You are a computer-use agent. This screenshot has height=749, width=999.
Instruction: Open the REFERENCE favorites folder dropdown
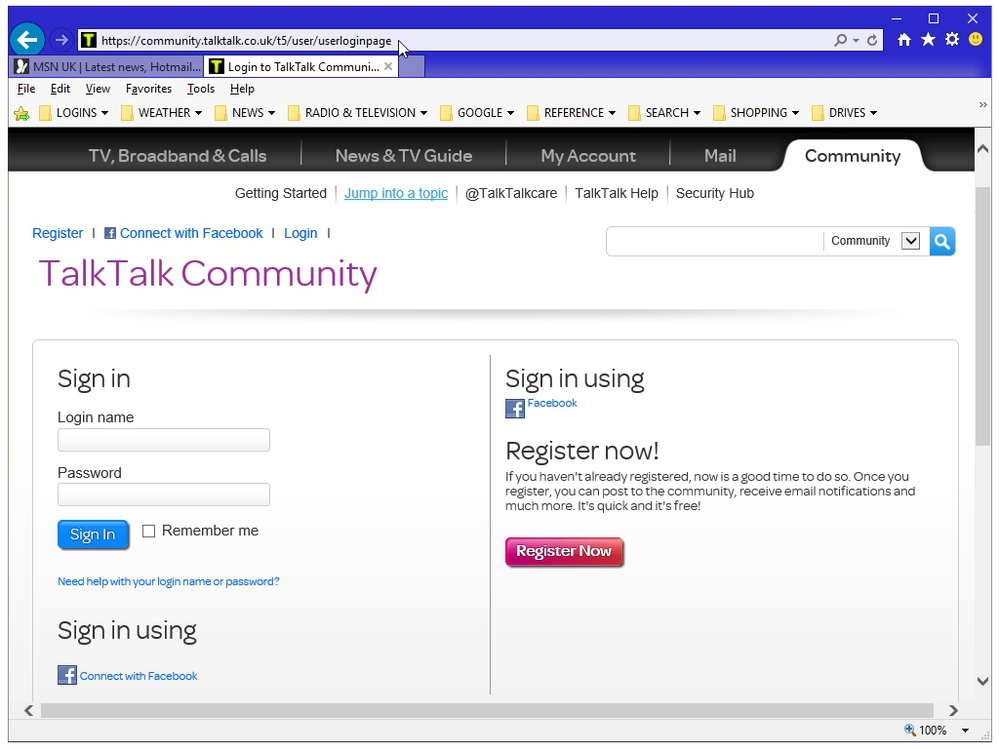coord(571,113)
